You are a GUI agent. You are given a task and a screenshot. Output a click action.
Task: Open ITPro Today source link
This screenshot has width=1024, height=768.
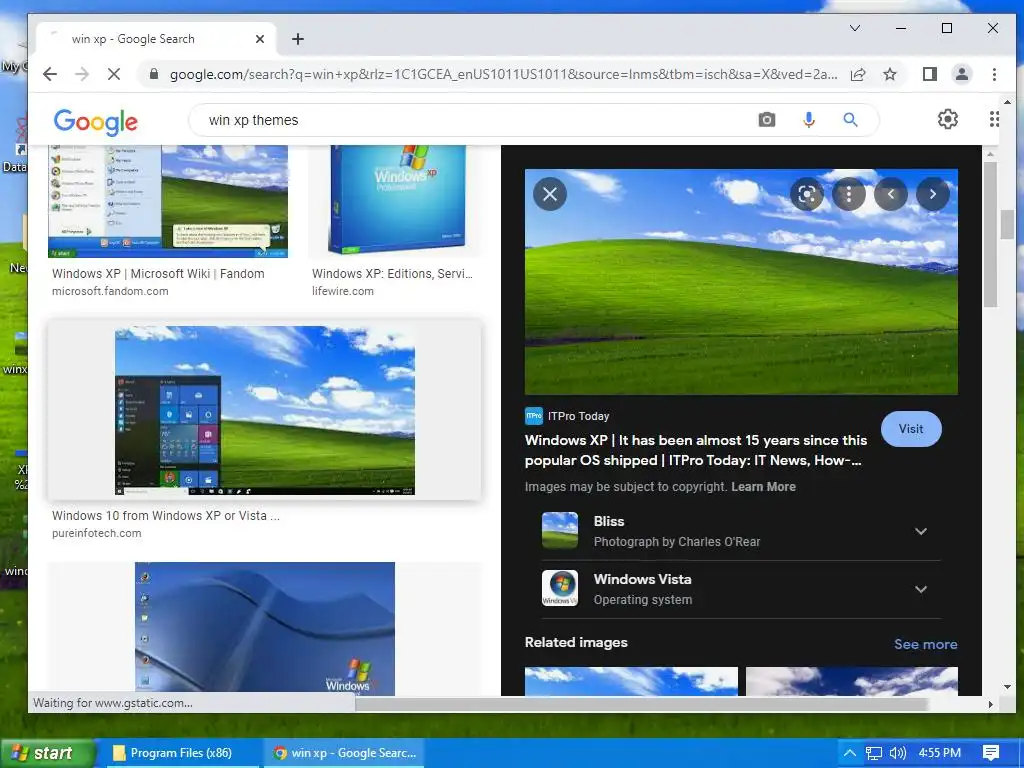click(x=567, y=416)
